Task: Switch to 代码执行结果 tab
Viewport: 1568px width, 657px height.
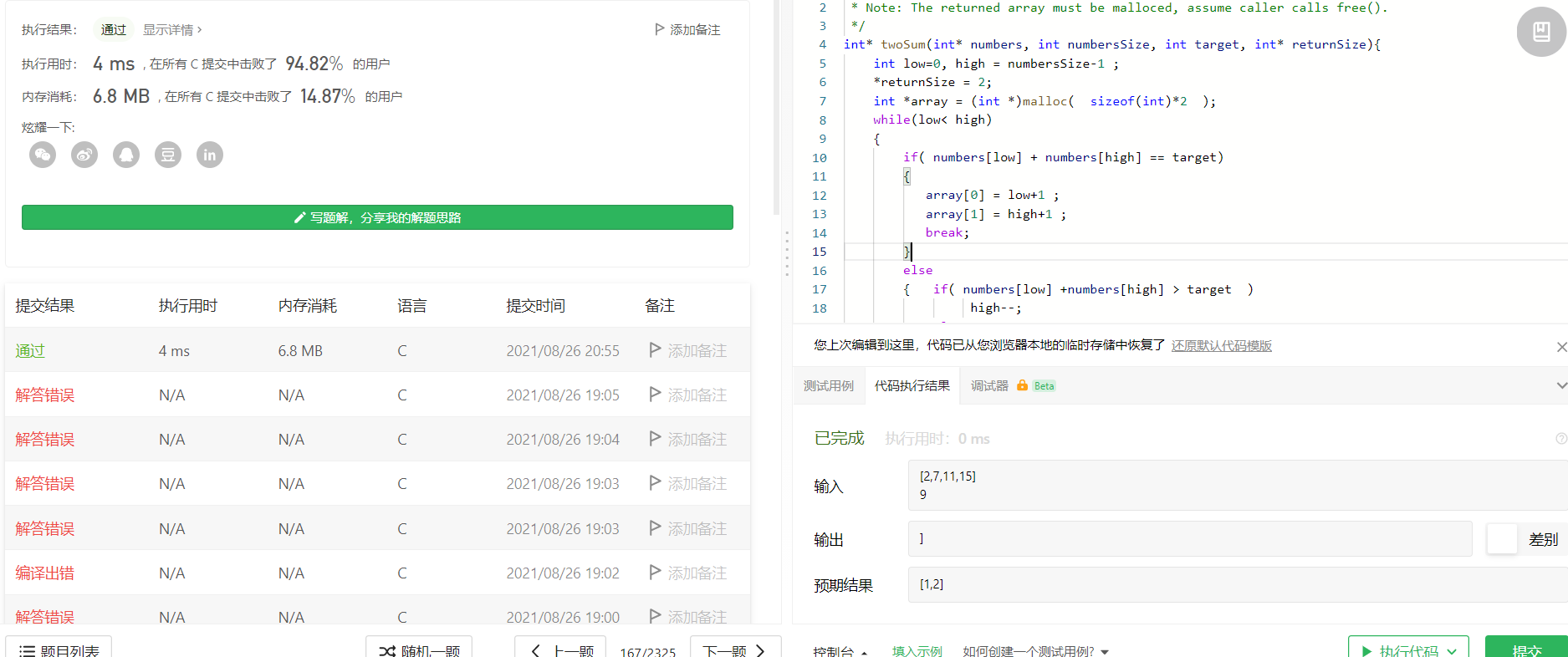Action: point(912,385)
